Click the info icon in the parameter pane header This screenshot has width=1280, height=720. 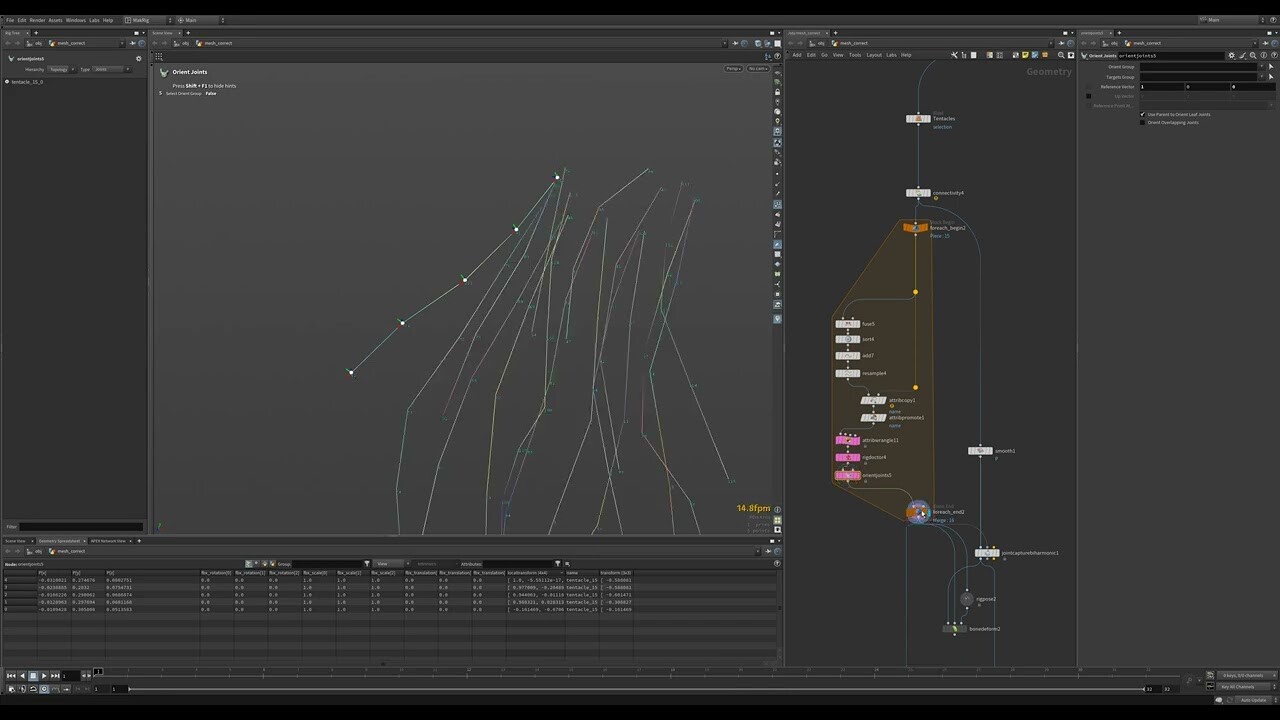[x=1263, y=56]
